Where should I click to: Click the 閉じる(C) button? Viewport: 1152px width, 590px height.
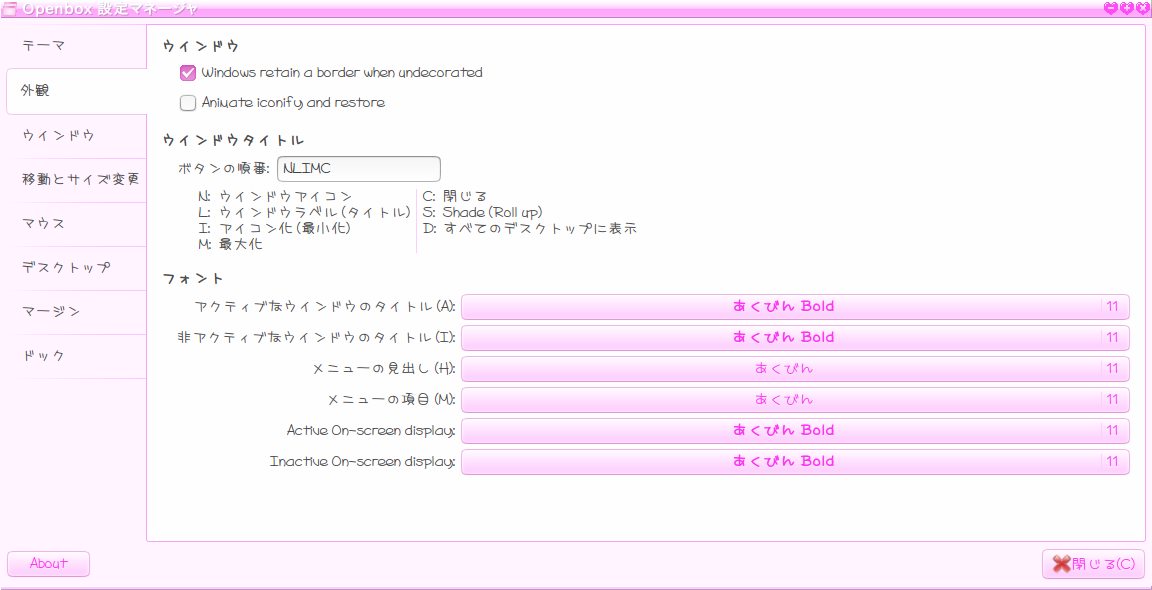[1093, 564]
